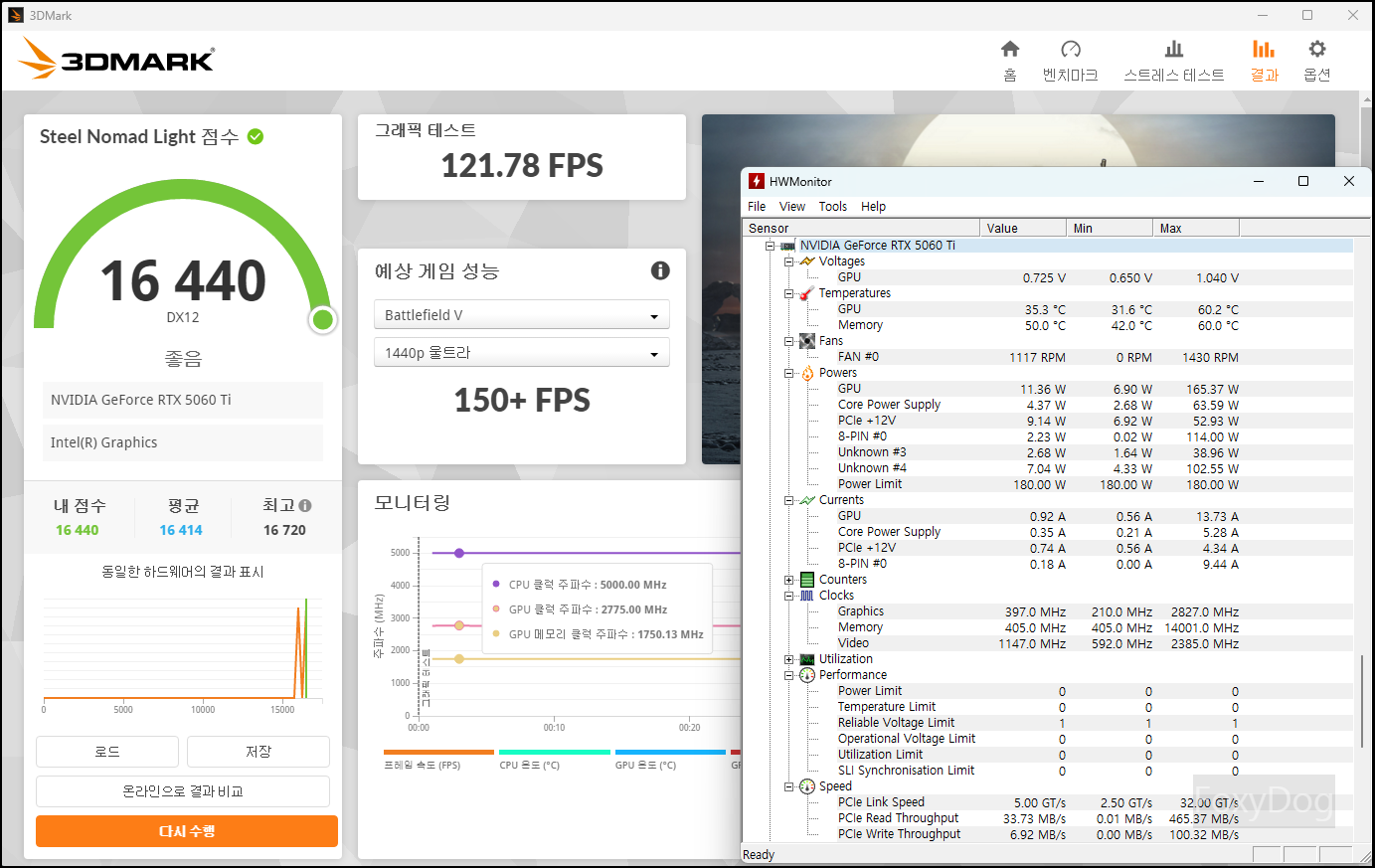The height and width of the screenshot is (868, 1375).
Task: Expand the Counters tree node
Action: 788,580
